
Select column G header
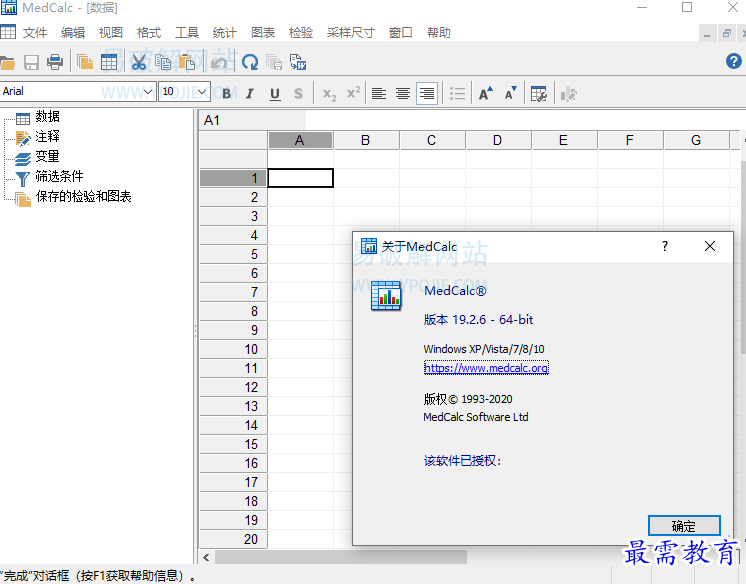pos(696,140)
